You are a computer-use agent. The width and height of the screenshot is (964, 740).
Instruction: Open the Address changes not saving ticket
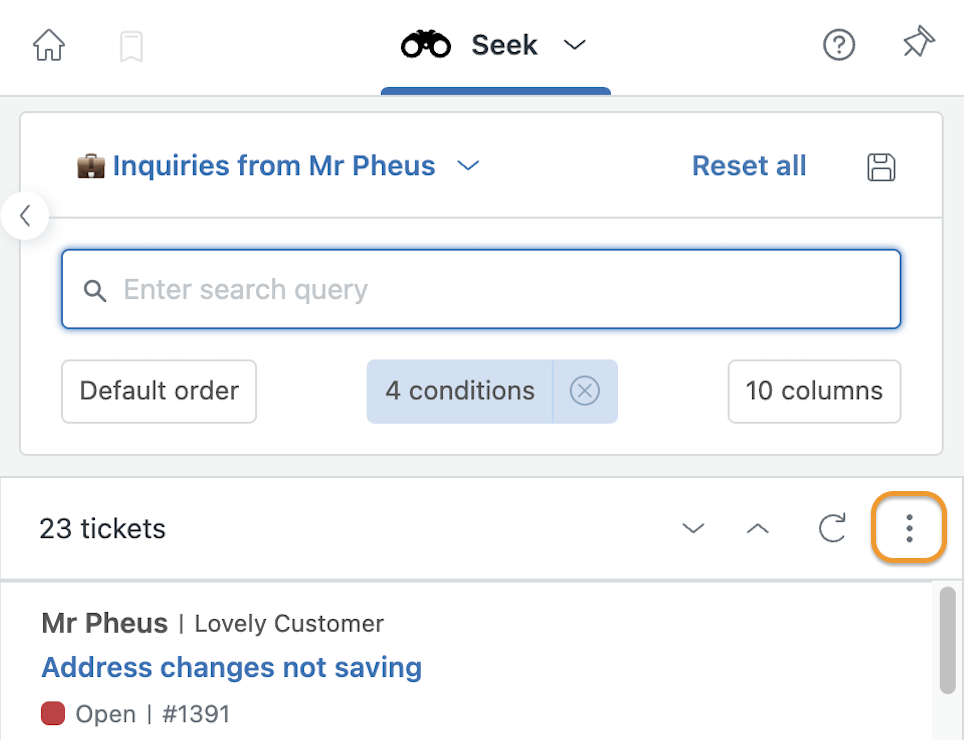click(232, 667)
